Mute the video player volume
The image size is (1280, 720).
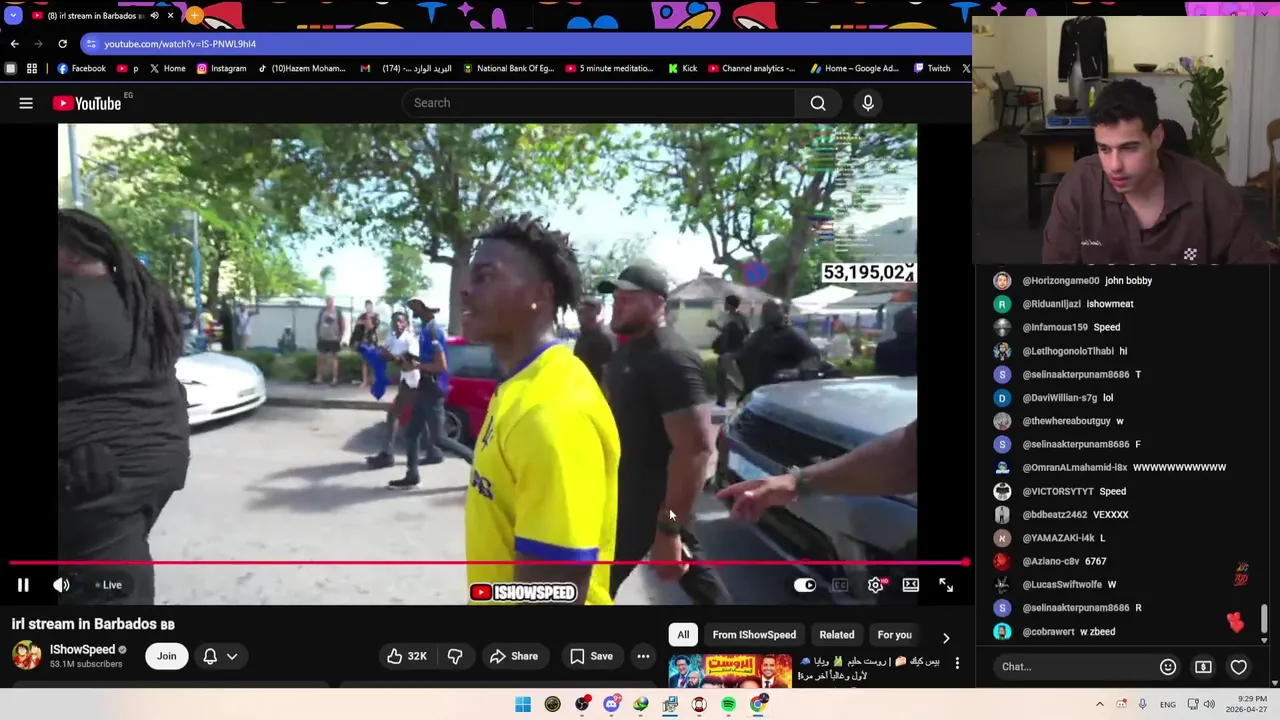tap(61, 585)
